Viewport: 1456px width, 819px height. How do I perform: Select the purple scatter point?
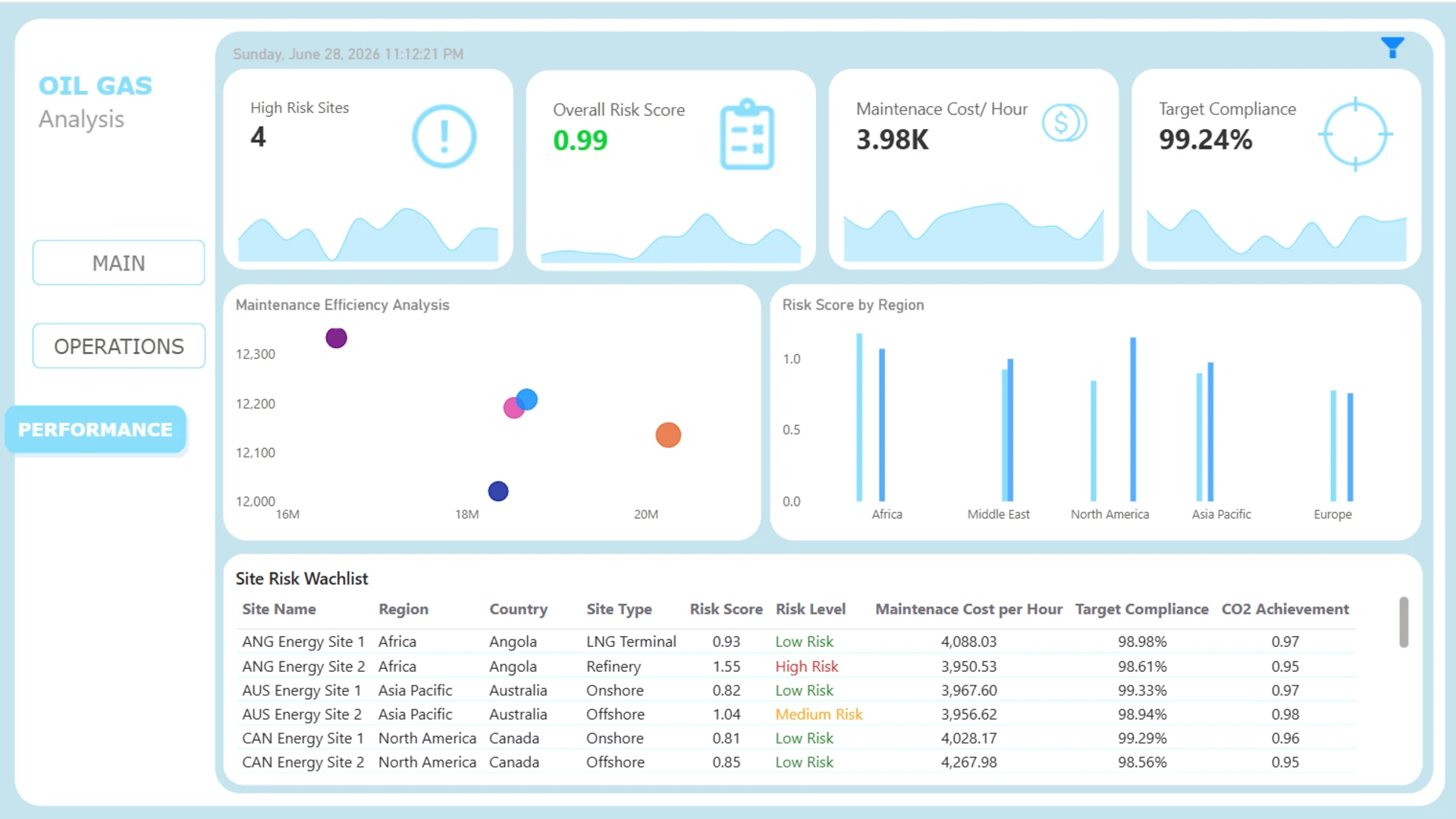336,337
